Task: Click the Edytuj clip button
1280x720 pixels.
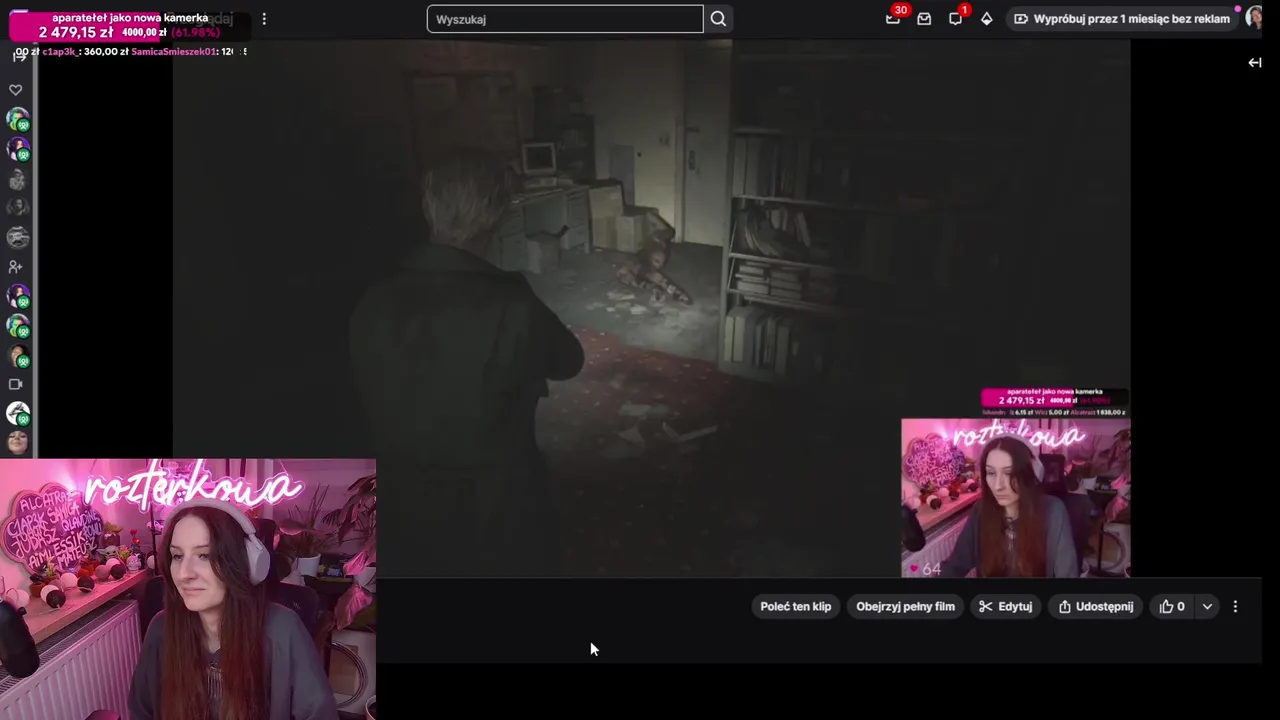Action: click(x=1006, y=606)
